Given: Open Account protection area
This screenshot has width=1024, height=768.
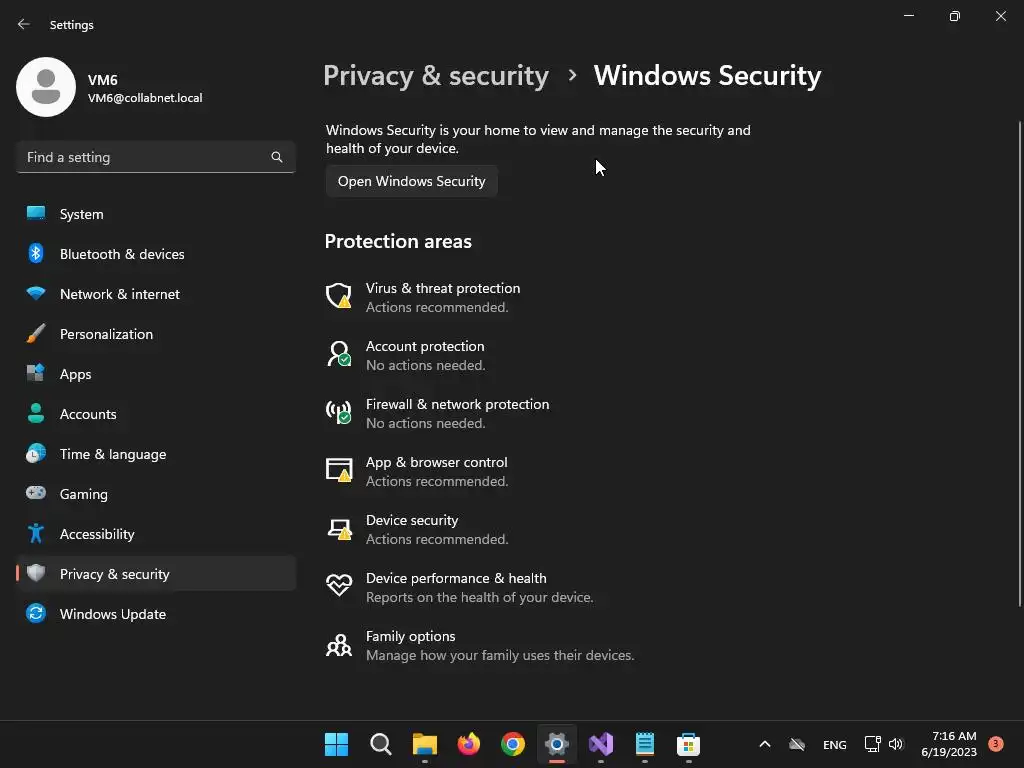Looking at the screenshot, I should tap(424, 355).
